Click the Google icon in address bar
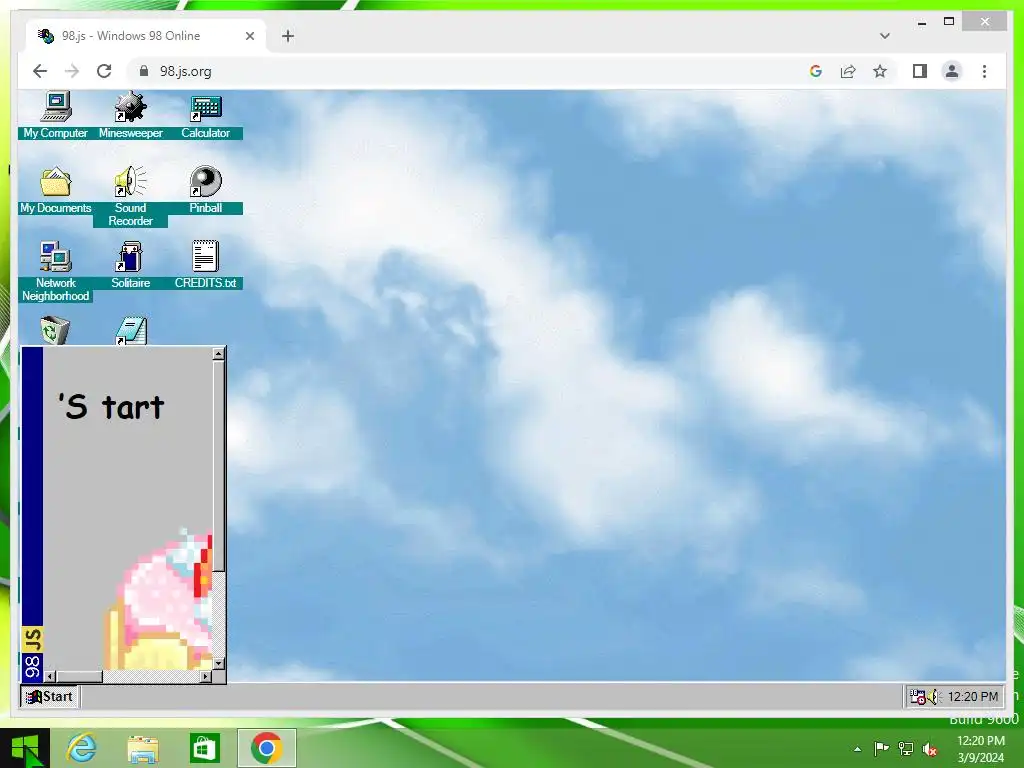The width and height of the screenshot is (1024, 768). click(x=816, y=71)
